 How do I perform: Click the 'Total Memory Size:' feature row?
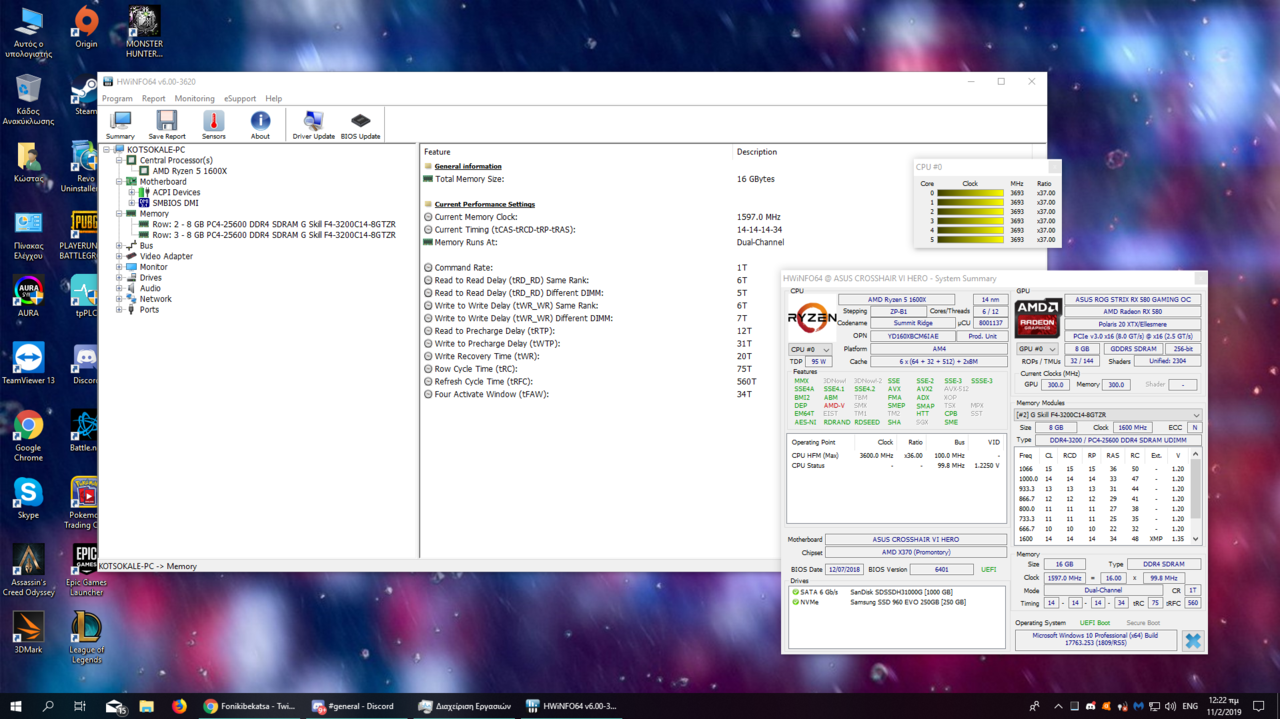coord(734,179)
